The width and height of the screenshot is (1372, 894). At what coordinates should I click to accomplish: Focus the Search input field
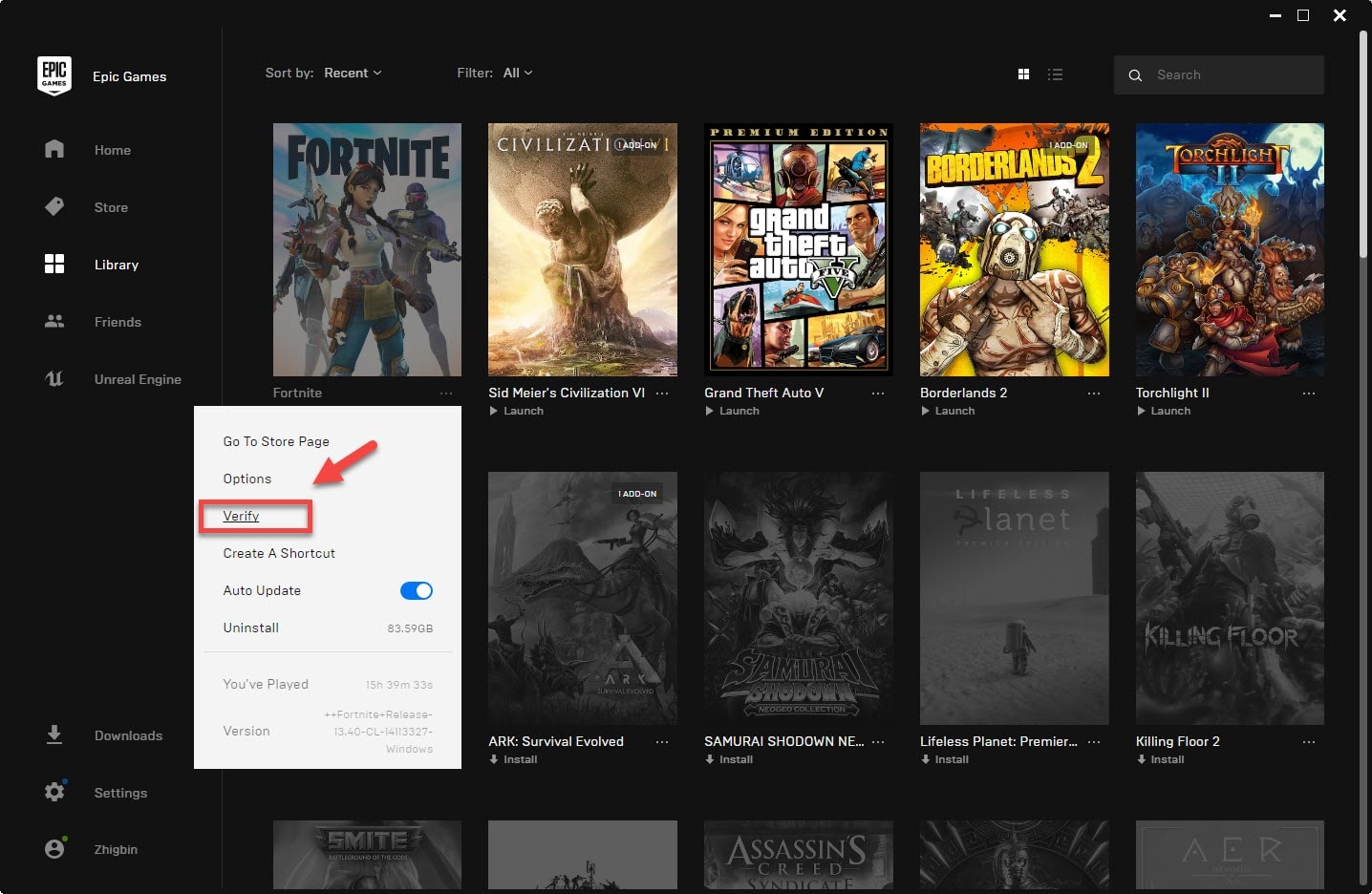[1219, 74]
